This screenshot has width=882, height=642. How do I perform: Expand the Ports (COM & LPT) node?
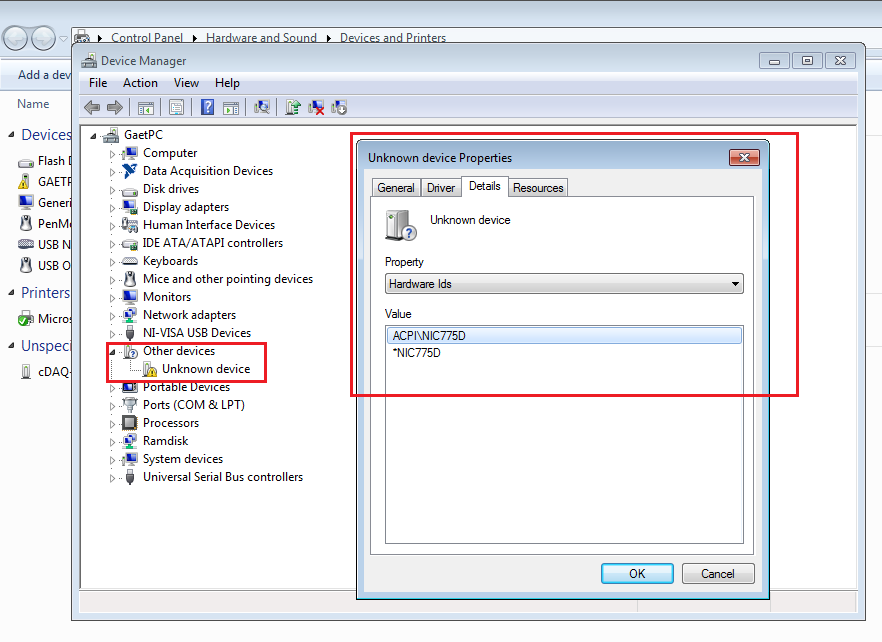[112, 406]
